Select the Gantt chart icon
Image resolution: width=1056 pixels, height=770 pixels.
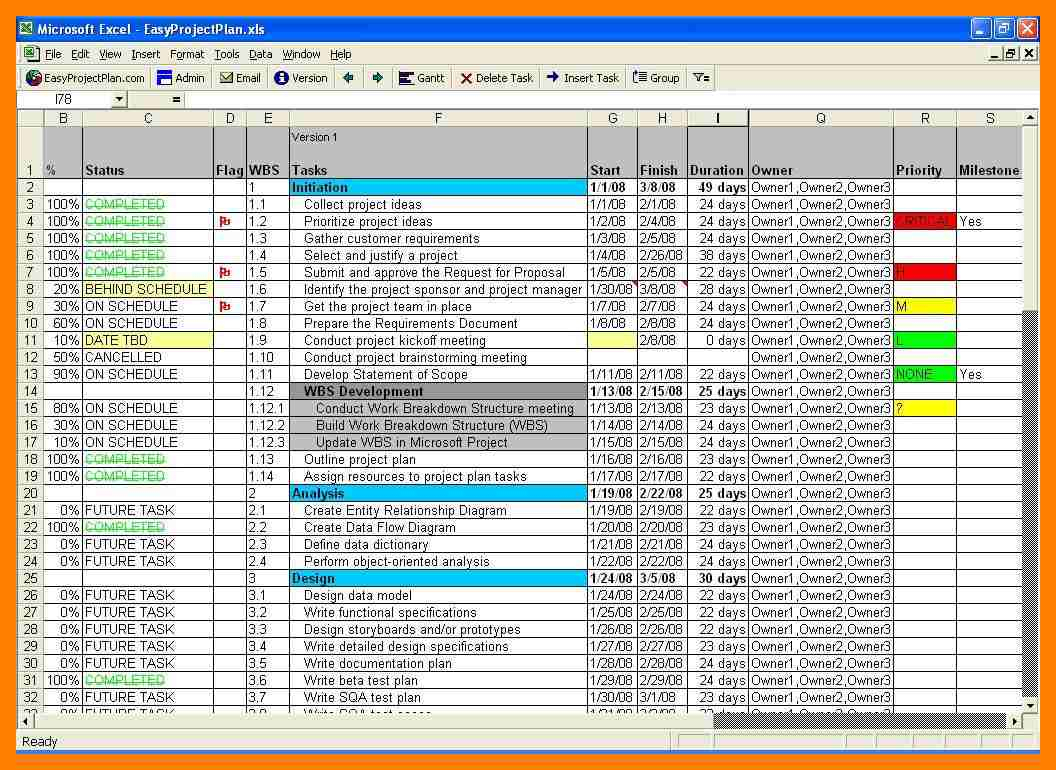pyautogui.click(x=406, y=77)
